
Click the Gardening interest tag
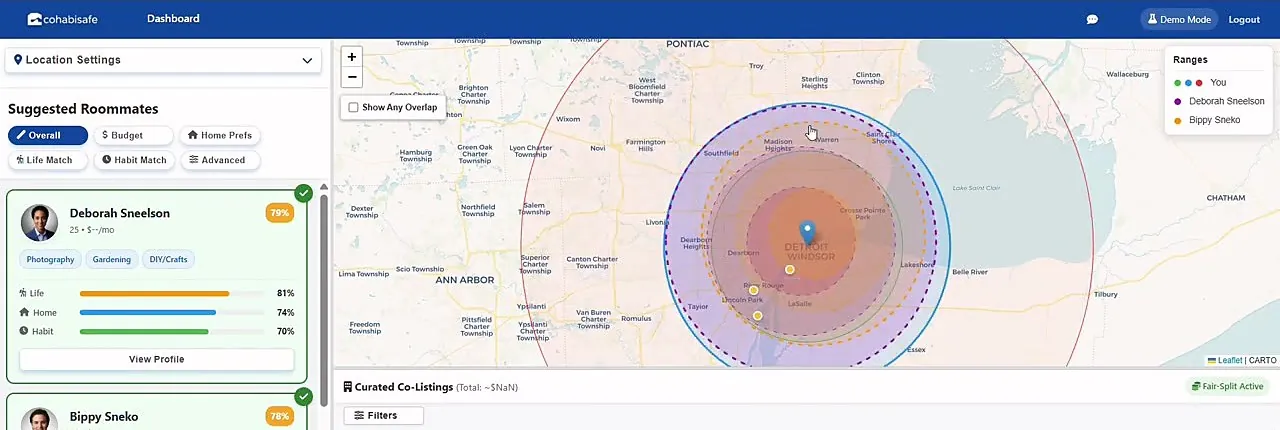click(x=112, y=259)
